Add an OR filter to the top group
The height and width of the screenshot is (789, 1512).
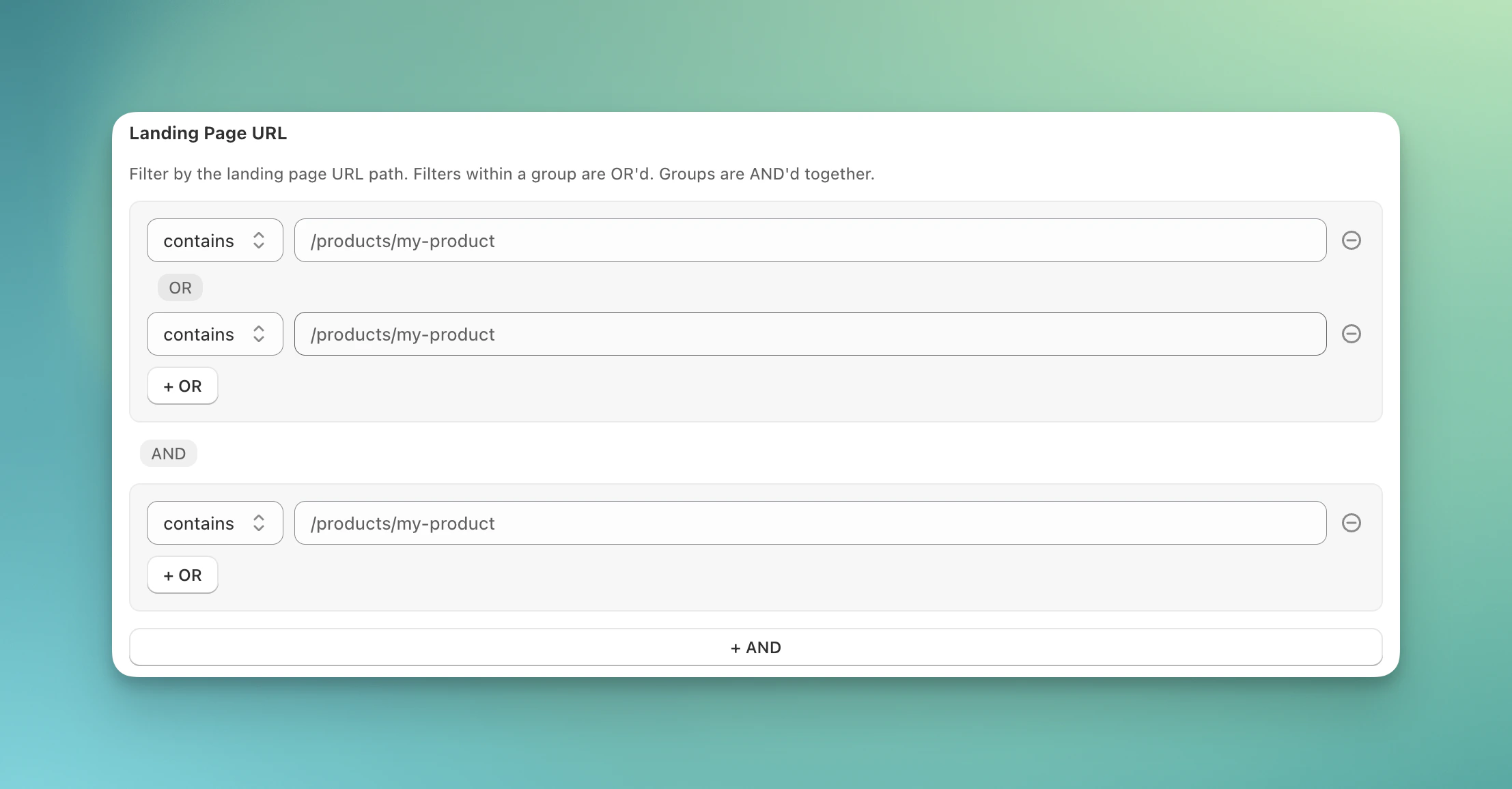pyautogui.click(x=182, y=386)
